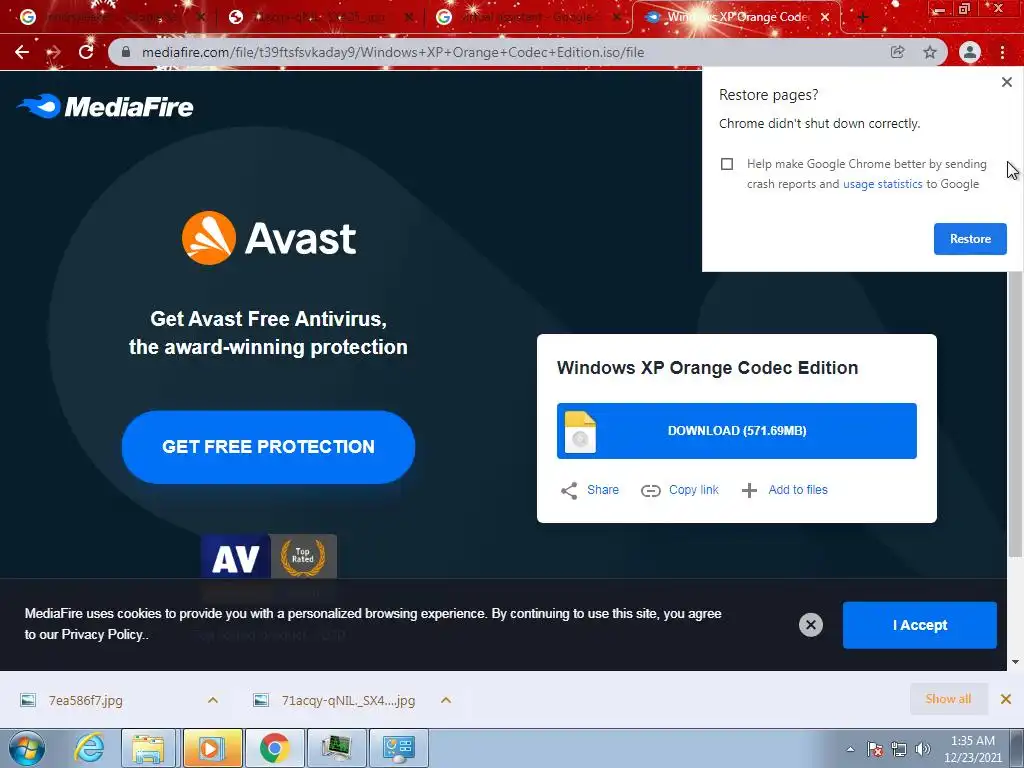Image resolution: width=1024 pixels, height=768 pixels.
Task: Open the Chrome profile avatar
Action: 970,52
